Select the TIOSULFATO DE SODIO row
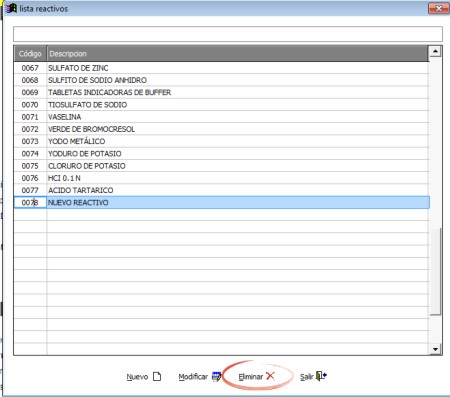The image size is (450, 397). pyautogui.click(x=222, y=105)
